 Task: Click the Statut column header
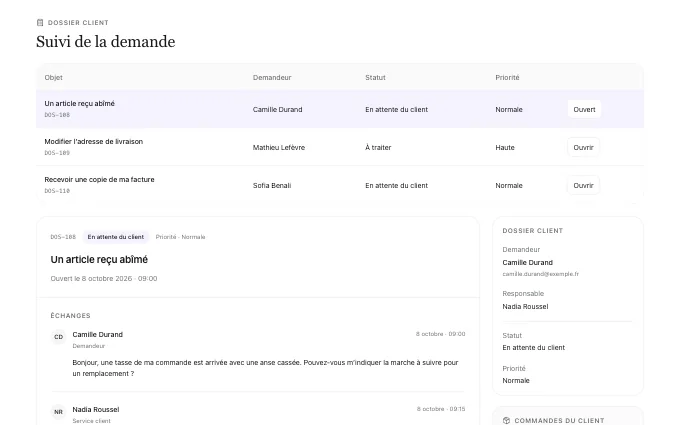(x=375, y=77)
